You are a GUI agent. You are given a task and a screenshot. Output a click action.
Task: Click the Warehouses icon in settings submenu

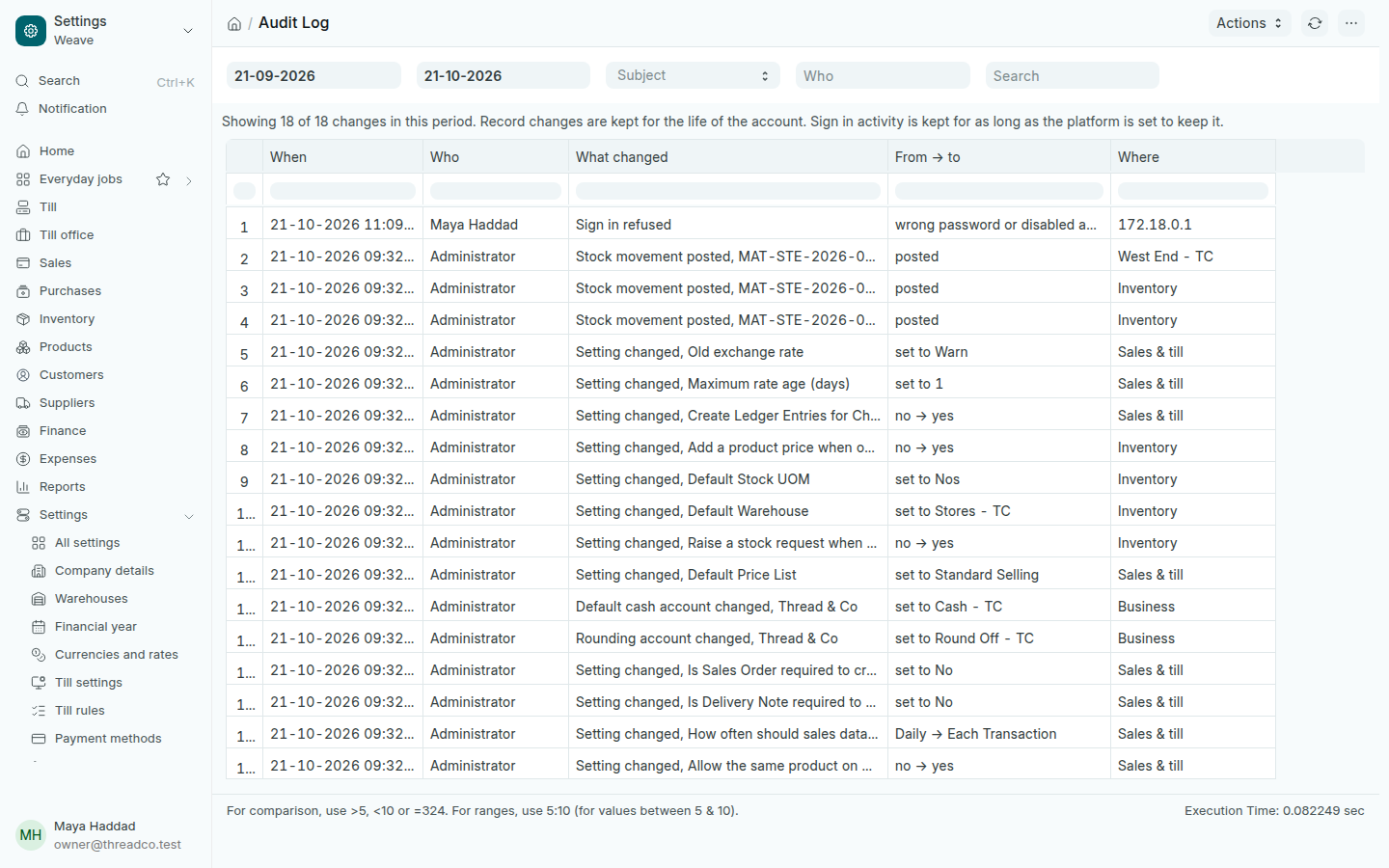click(x=39, y=599)
